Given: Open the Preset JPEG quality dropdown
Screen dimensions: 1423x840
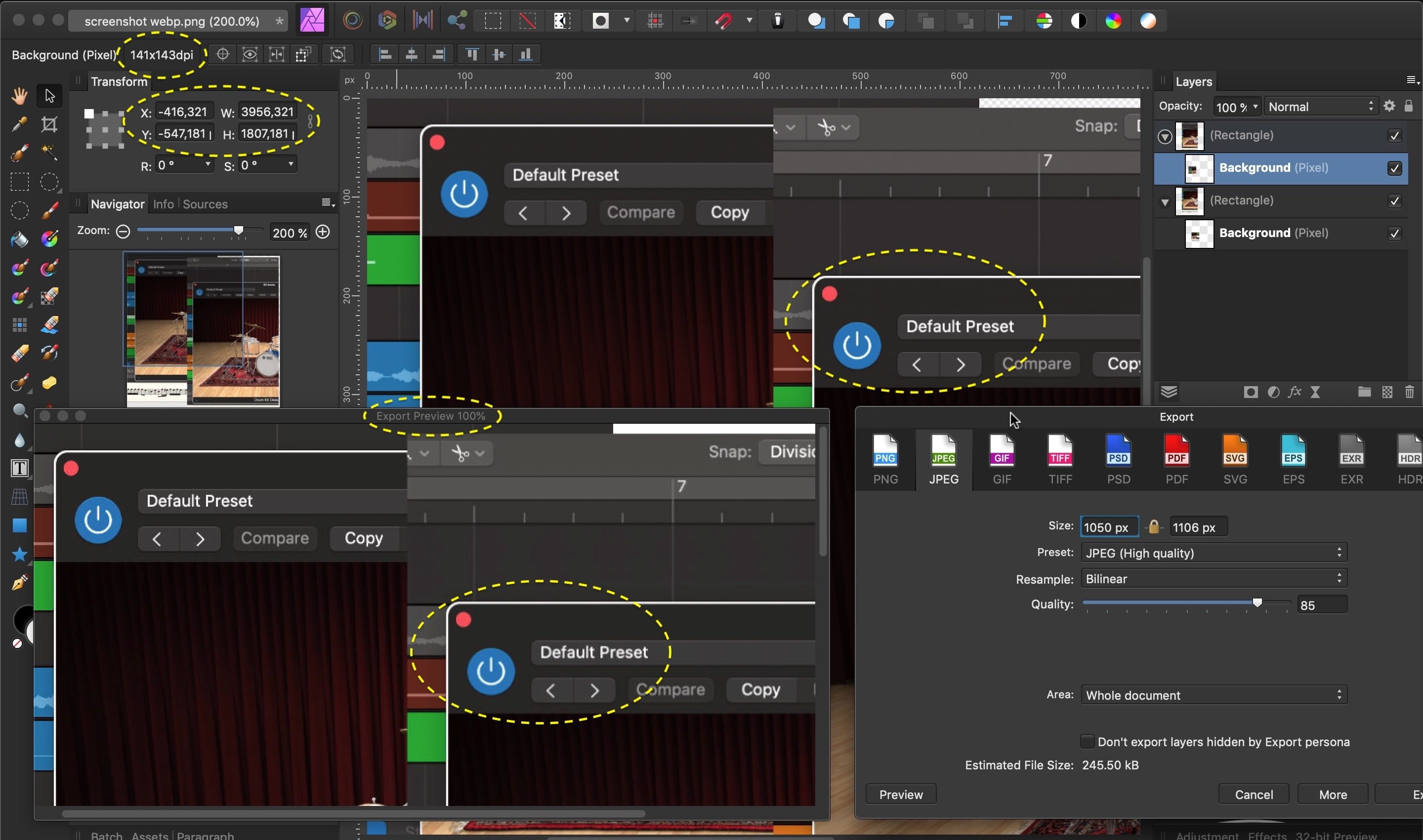Looking at the screenshot, I should [x=1214, y=553].
